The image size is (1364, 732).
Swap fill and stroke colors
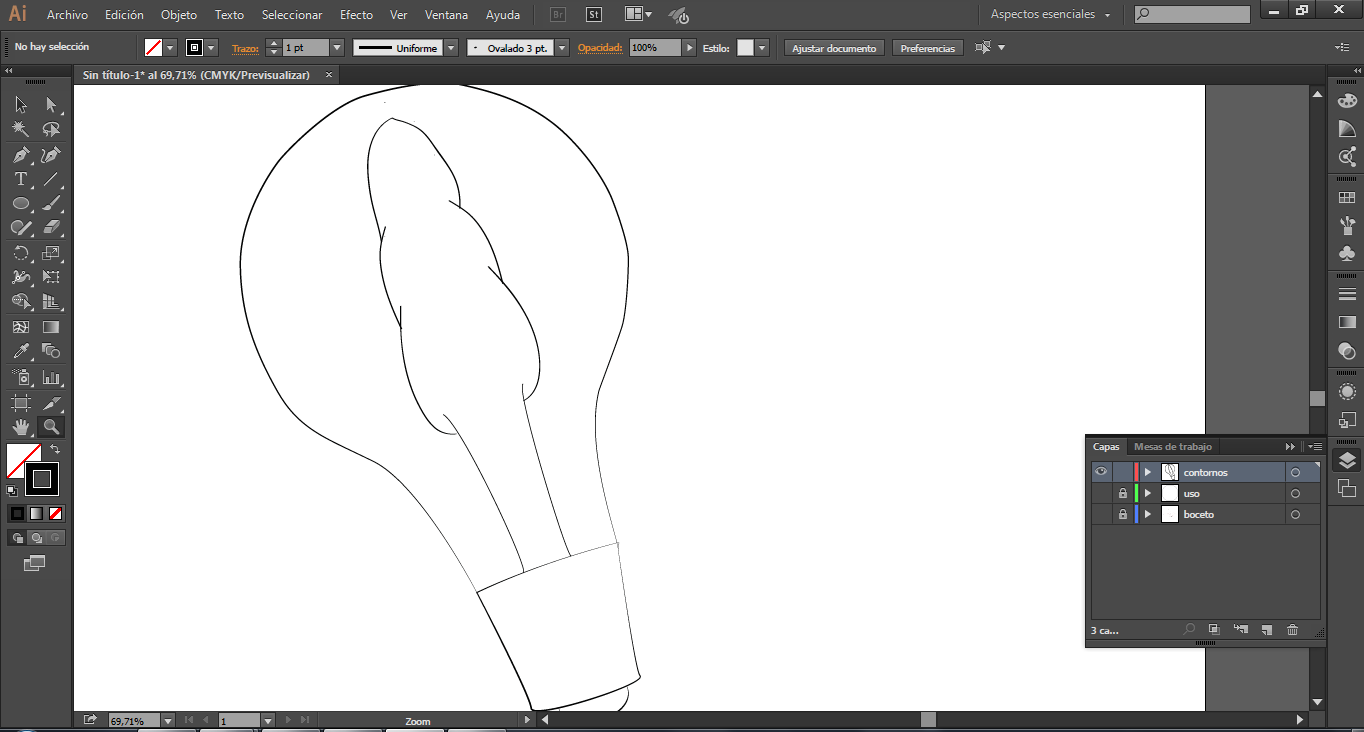coord(55,450)
